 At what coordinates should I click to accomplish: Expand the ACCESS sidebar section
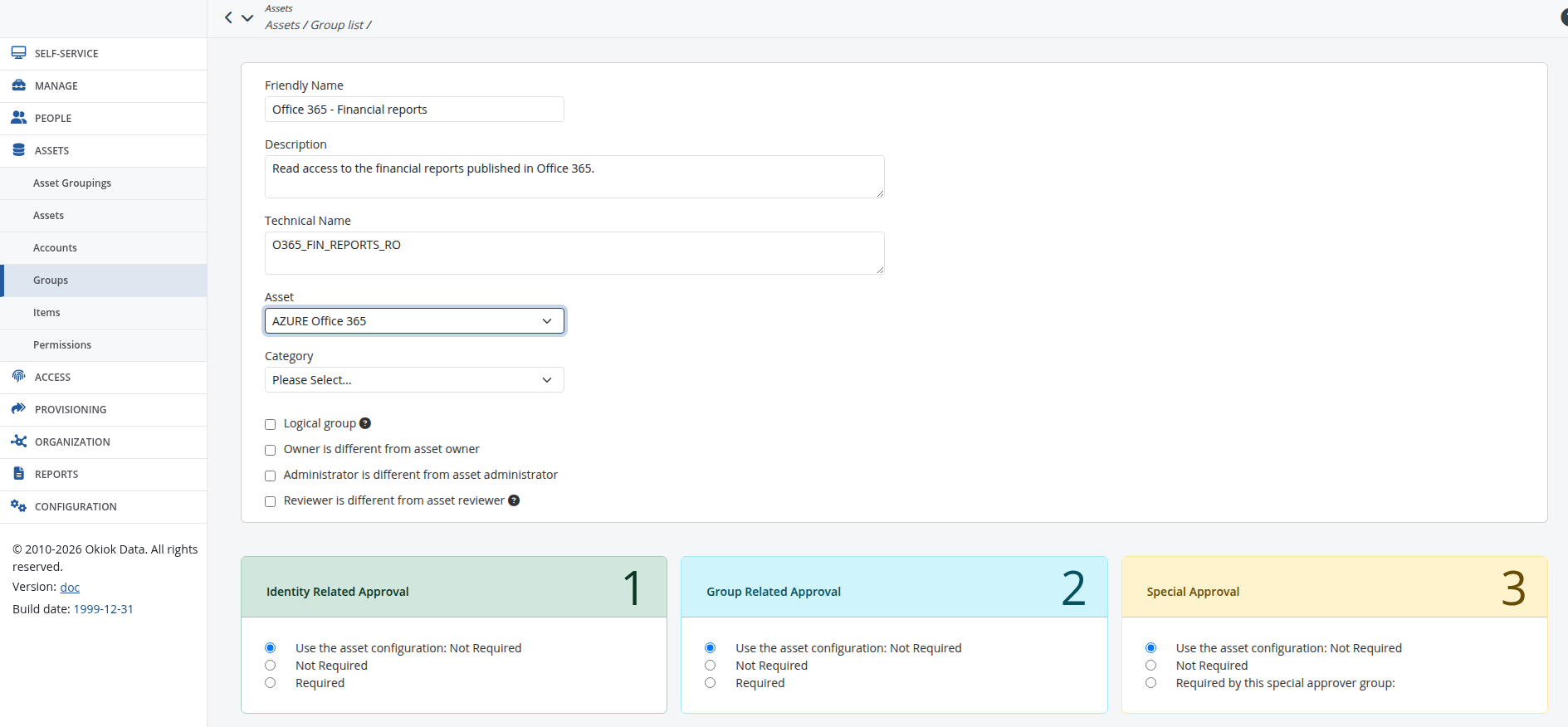coord(104,378)
